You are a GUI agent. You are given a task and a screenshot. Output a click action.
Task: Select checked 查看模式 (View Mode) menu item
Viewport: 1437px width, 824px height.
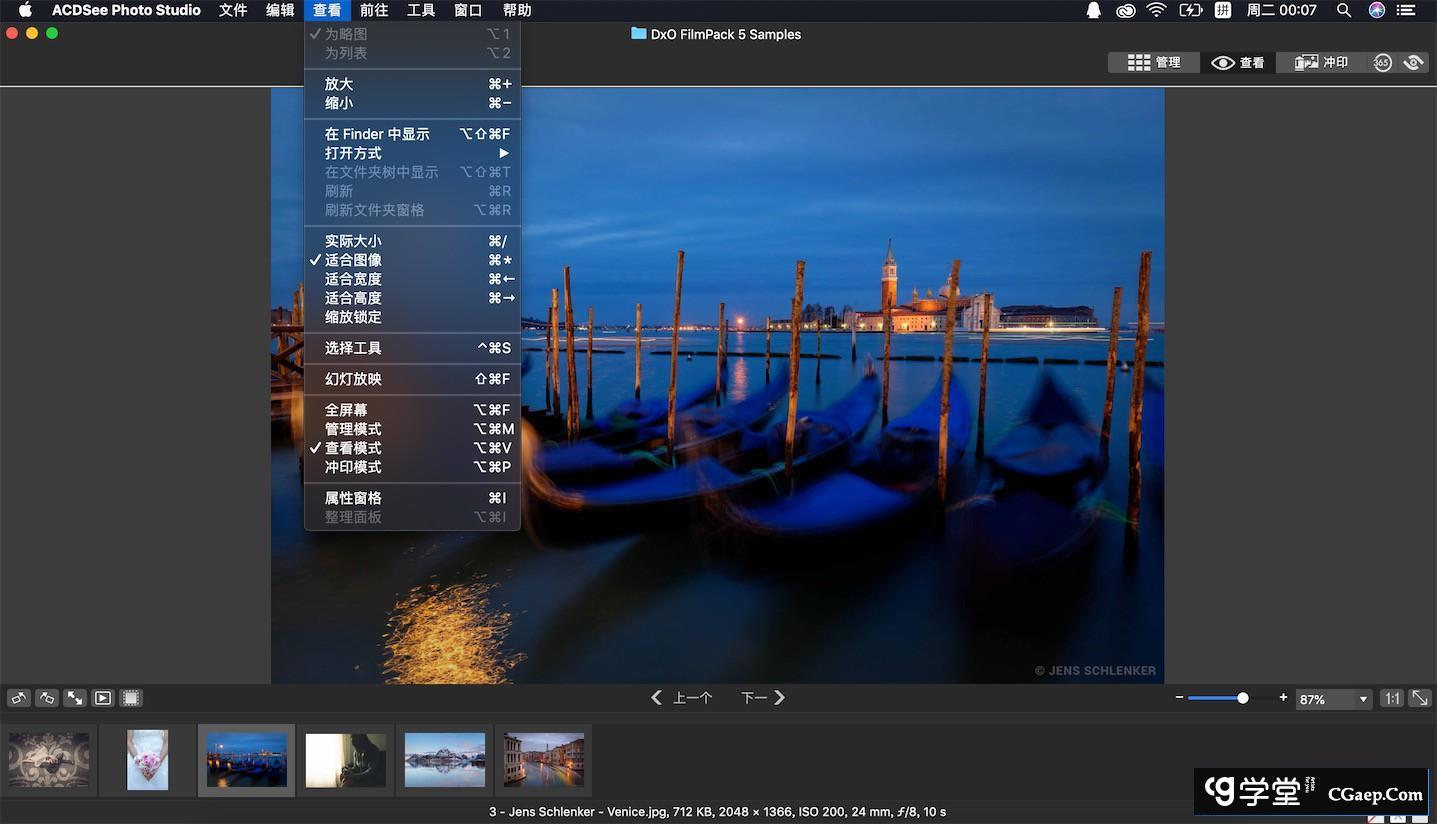[353, 448]
